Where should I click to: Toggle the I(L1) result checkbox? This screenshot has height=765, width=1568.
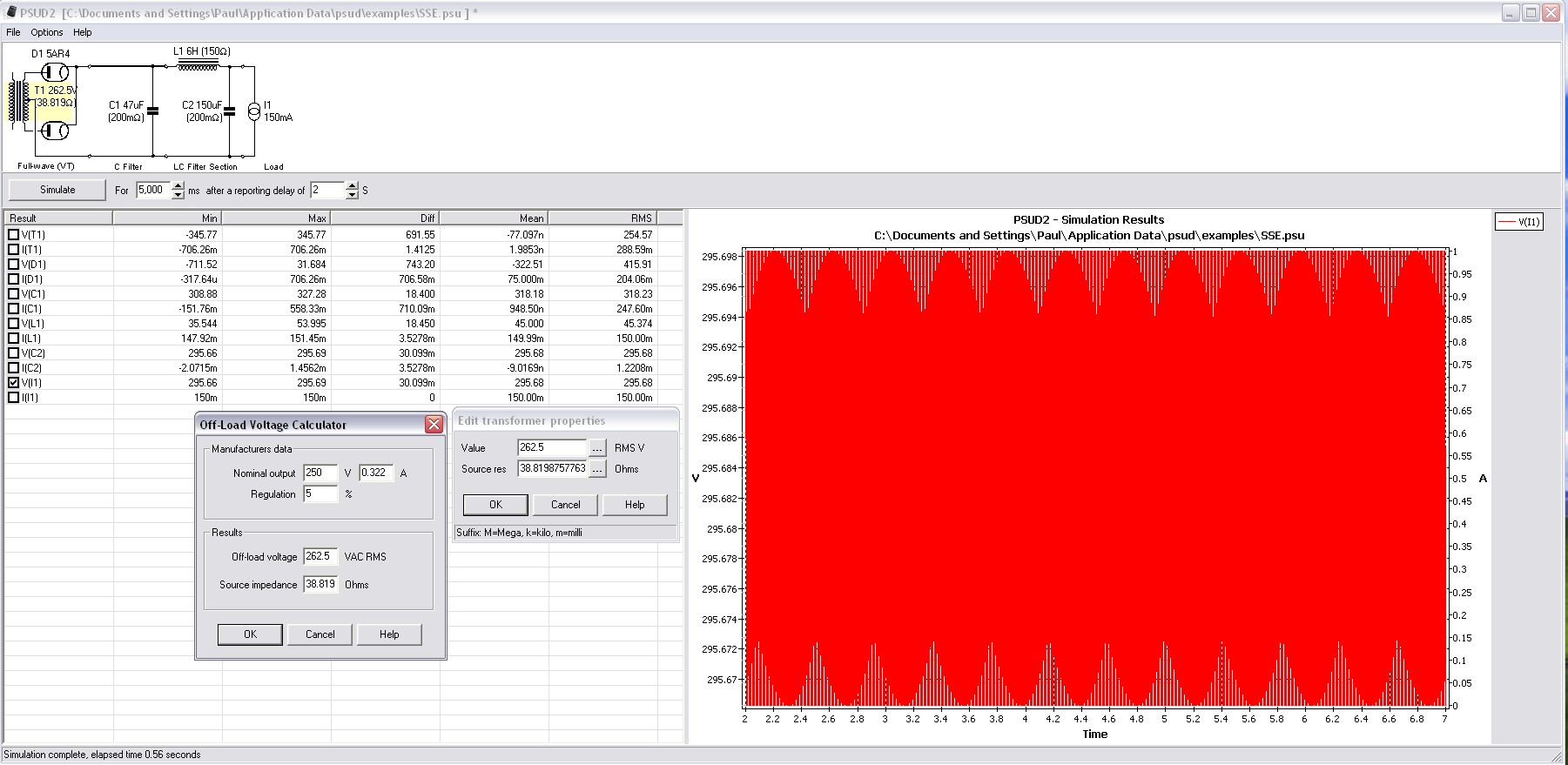13,339
